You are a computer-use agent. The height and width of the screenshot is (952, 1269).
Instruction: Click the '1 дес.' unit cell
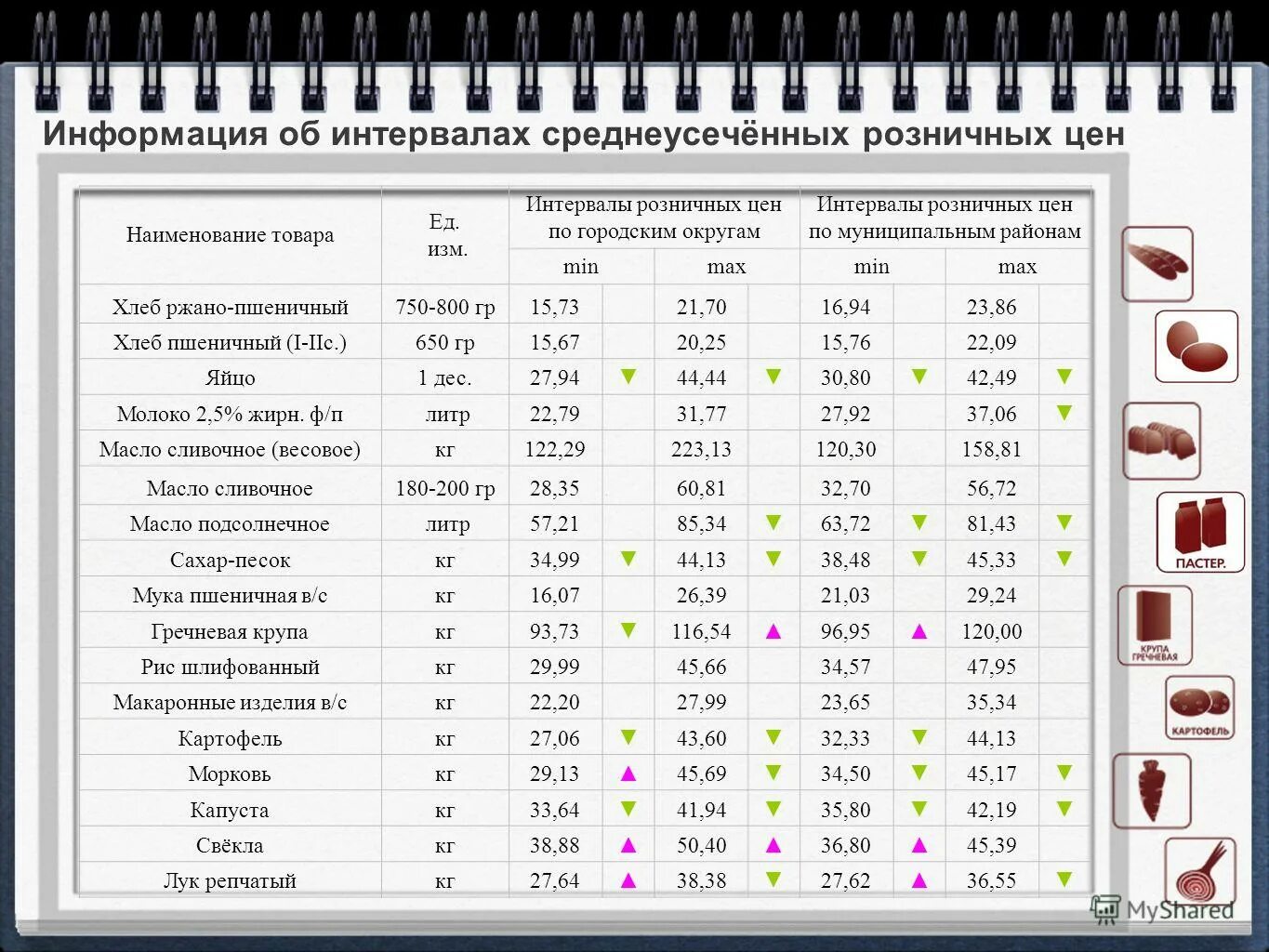coord(445,378)
